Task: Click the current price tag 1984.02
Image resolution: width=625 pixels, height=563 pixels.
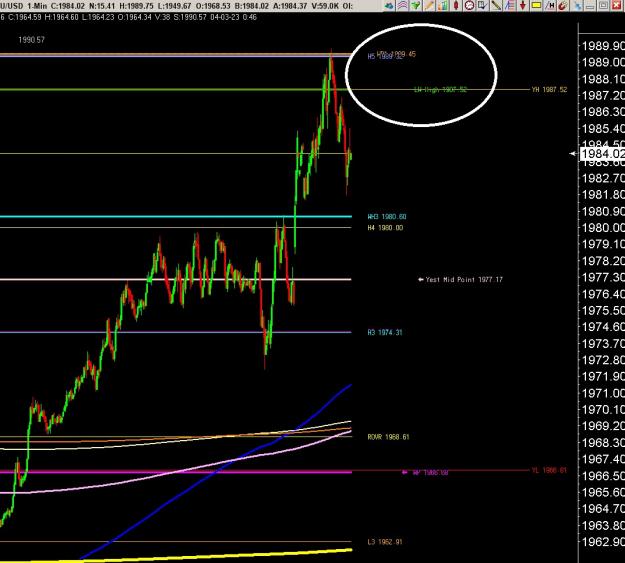Action: [602, 154]
